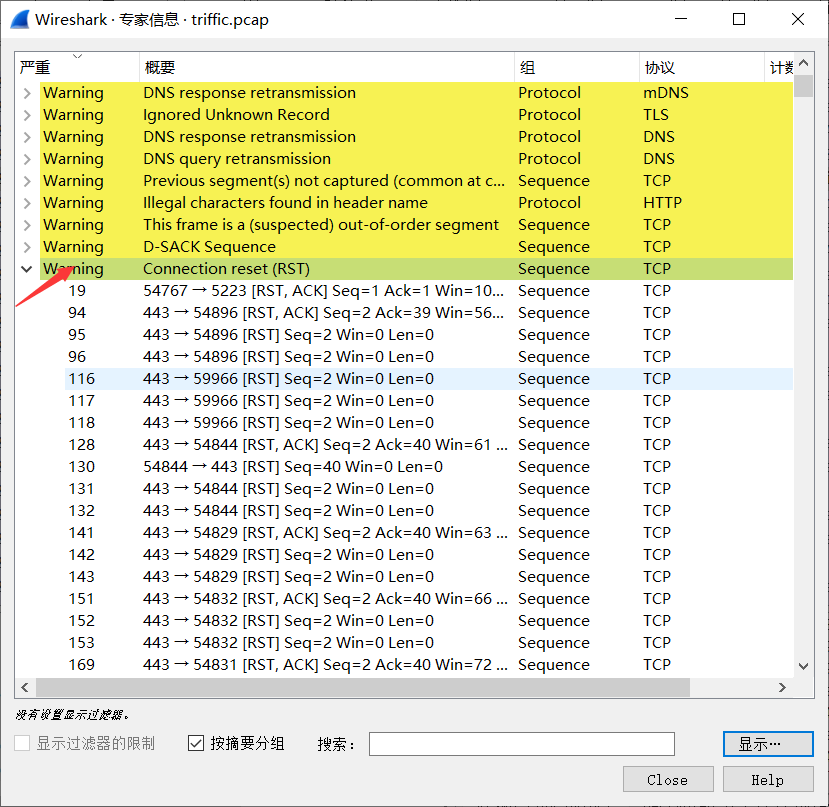Select packet 153 row
This screenshot has width=829, height=807.
[429, 643]
